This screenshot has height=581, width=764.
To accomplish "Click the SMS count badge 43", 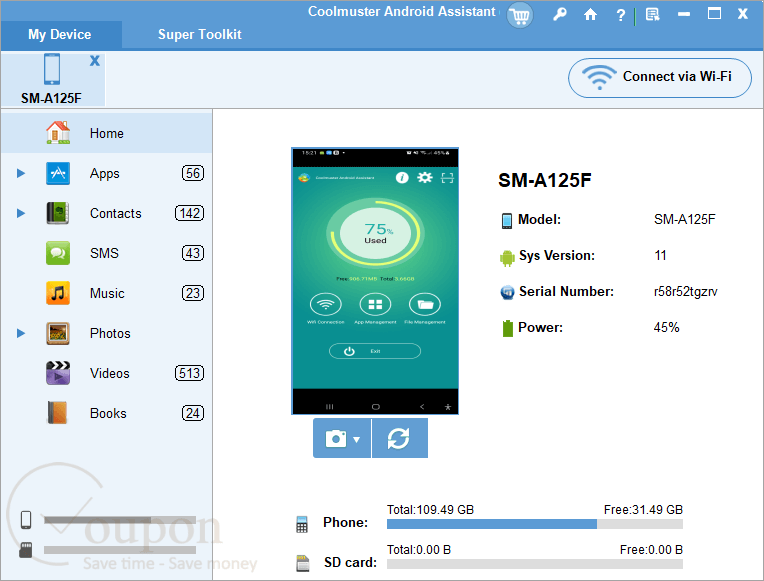I will coord(193,253).
